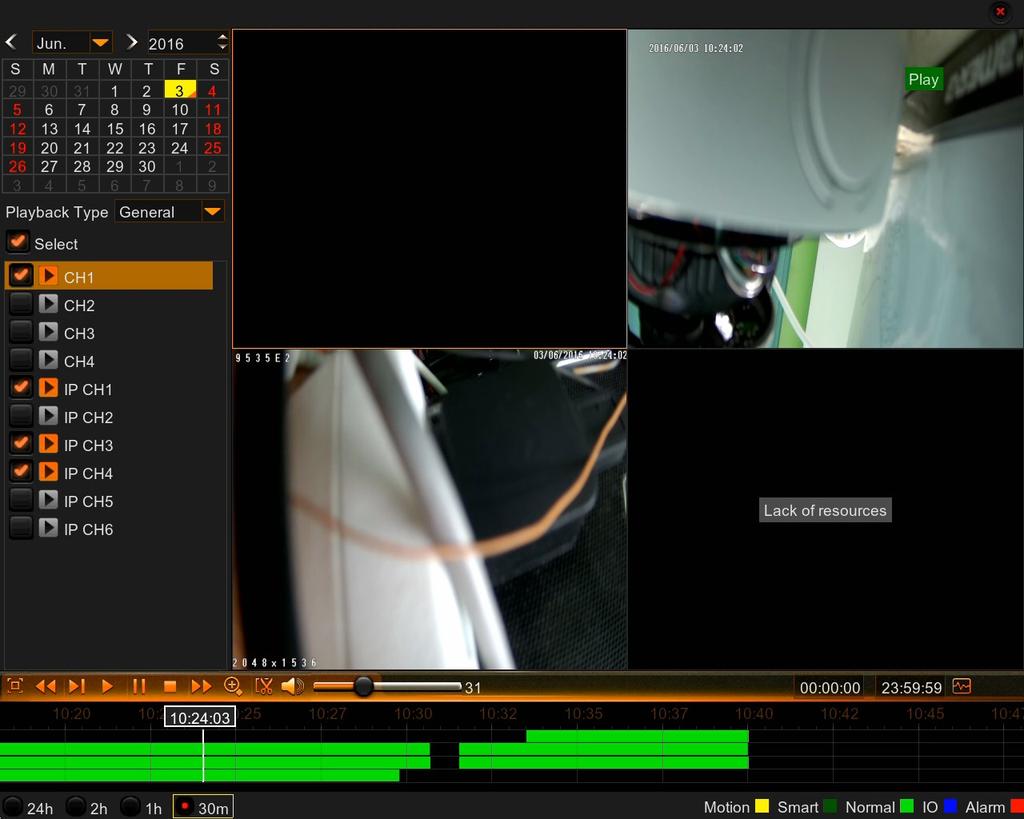Enable the CH4 checkbox
Viewport: 1024px width, 819px height.
point(20,360)
